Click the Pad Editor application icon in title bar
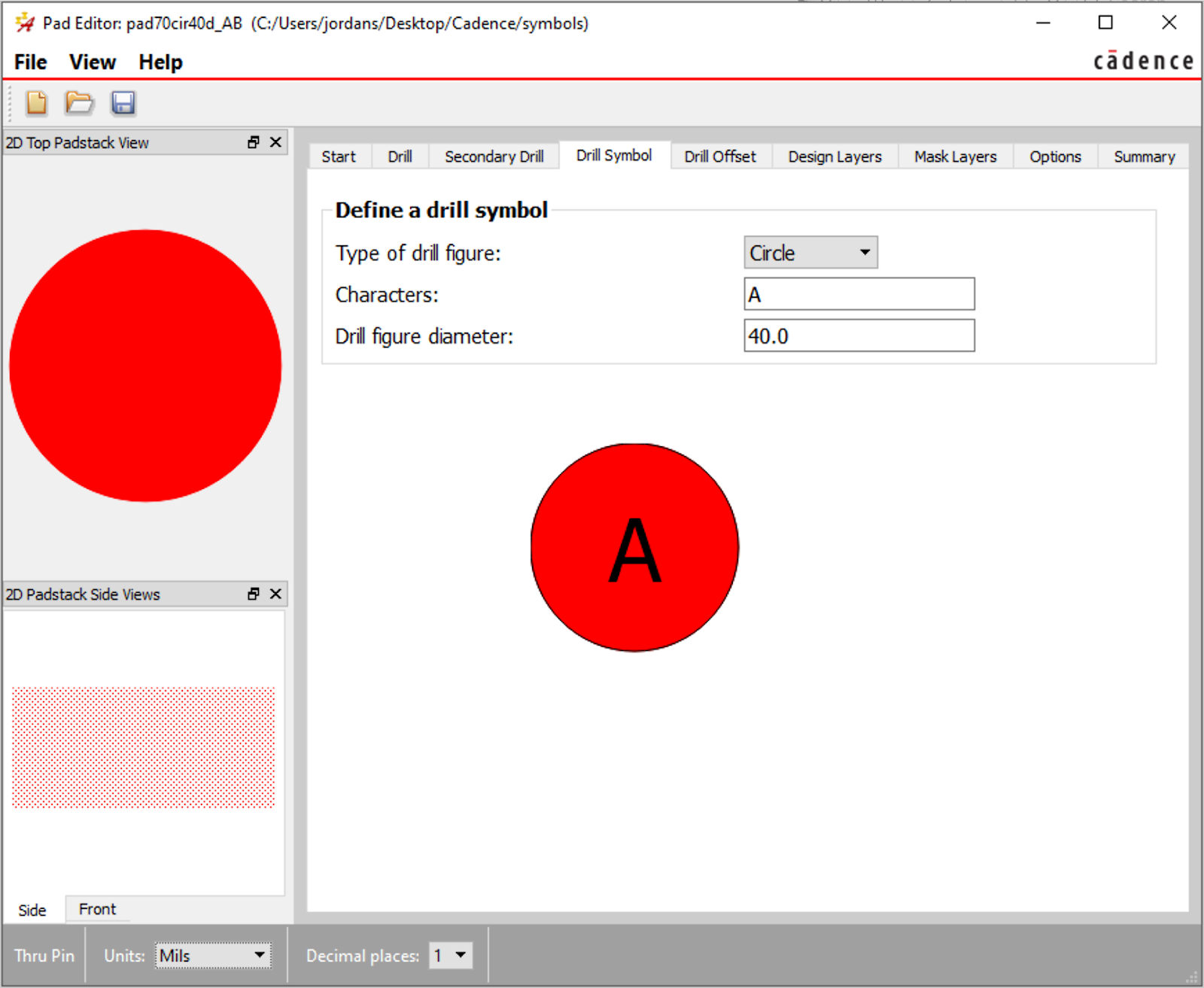This screenshot has width=1204, height=988. [25, 23]
